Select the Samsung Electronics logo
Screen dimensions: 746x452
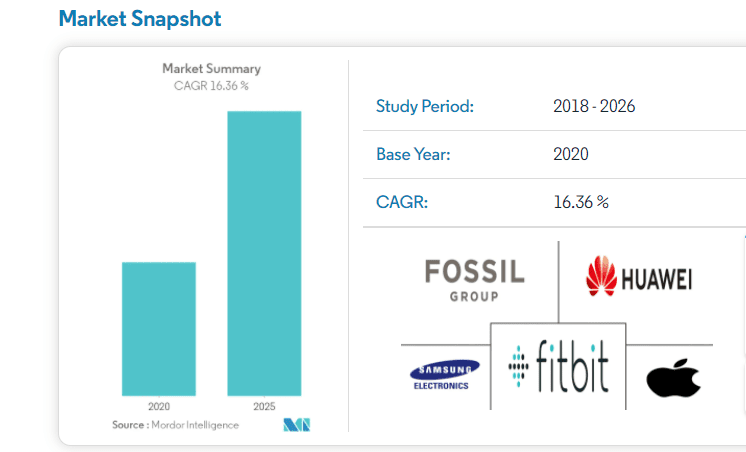point(444,375)
